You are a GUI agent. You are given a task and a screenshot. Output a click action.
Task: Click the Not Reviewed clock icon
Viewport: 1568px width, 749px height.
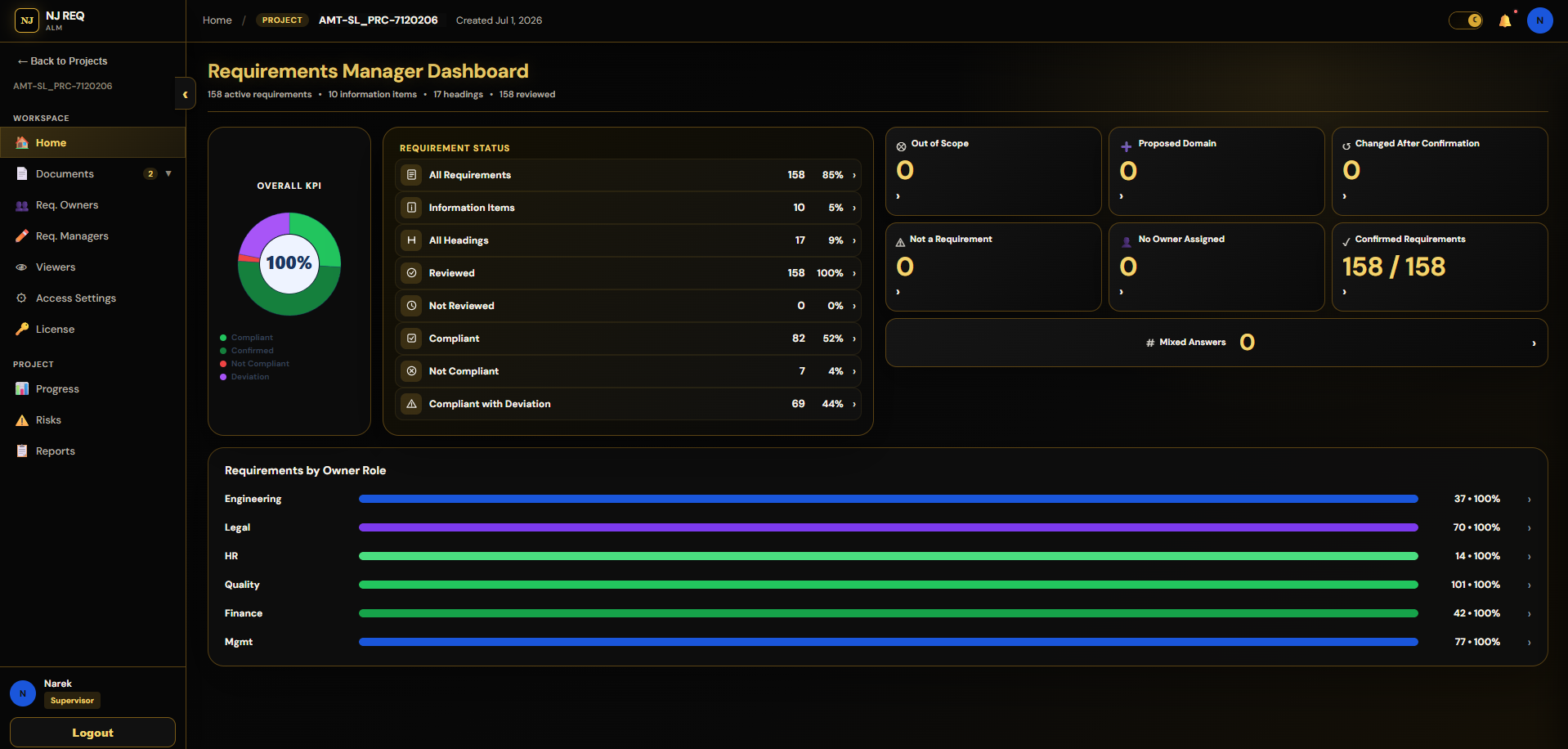[412, 306]
